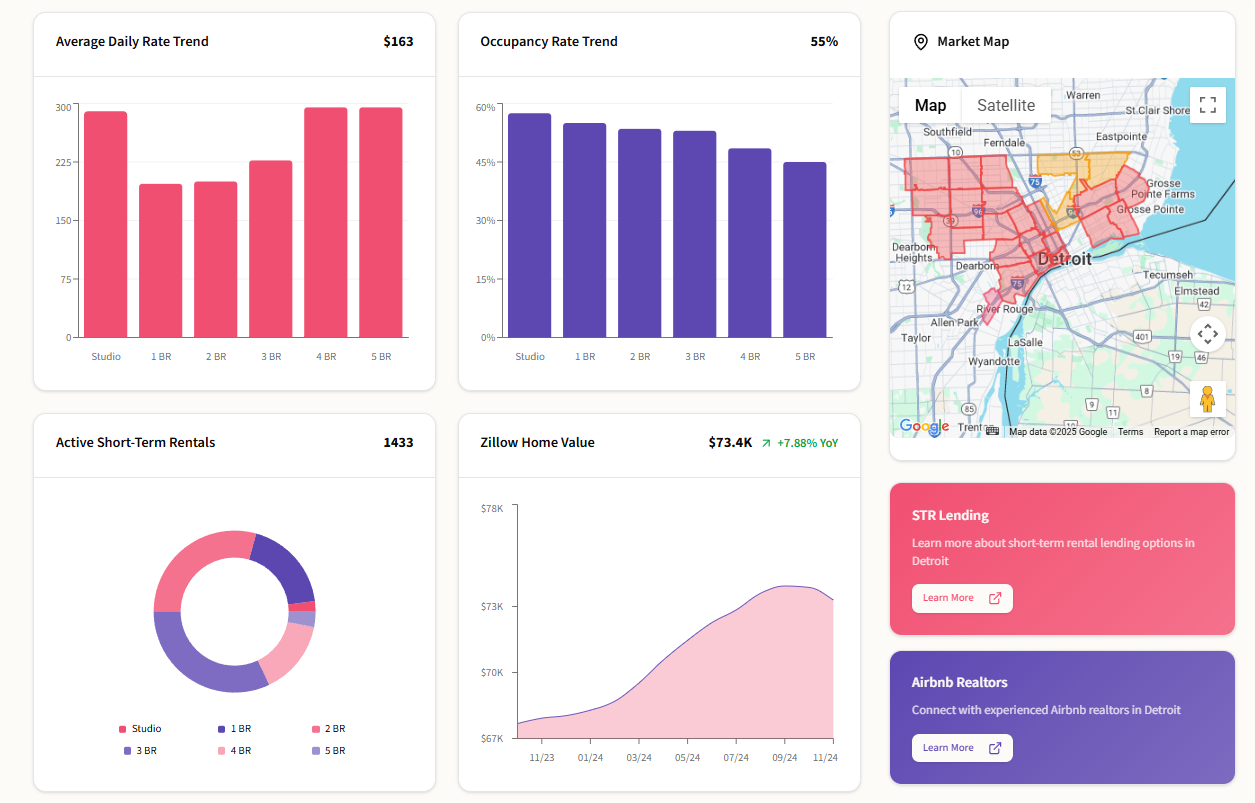Click the circular pan control on the map
1255x803 pixels.
click(1207, 333)
